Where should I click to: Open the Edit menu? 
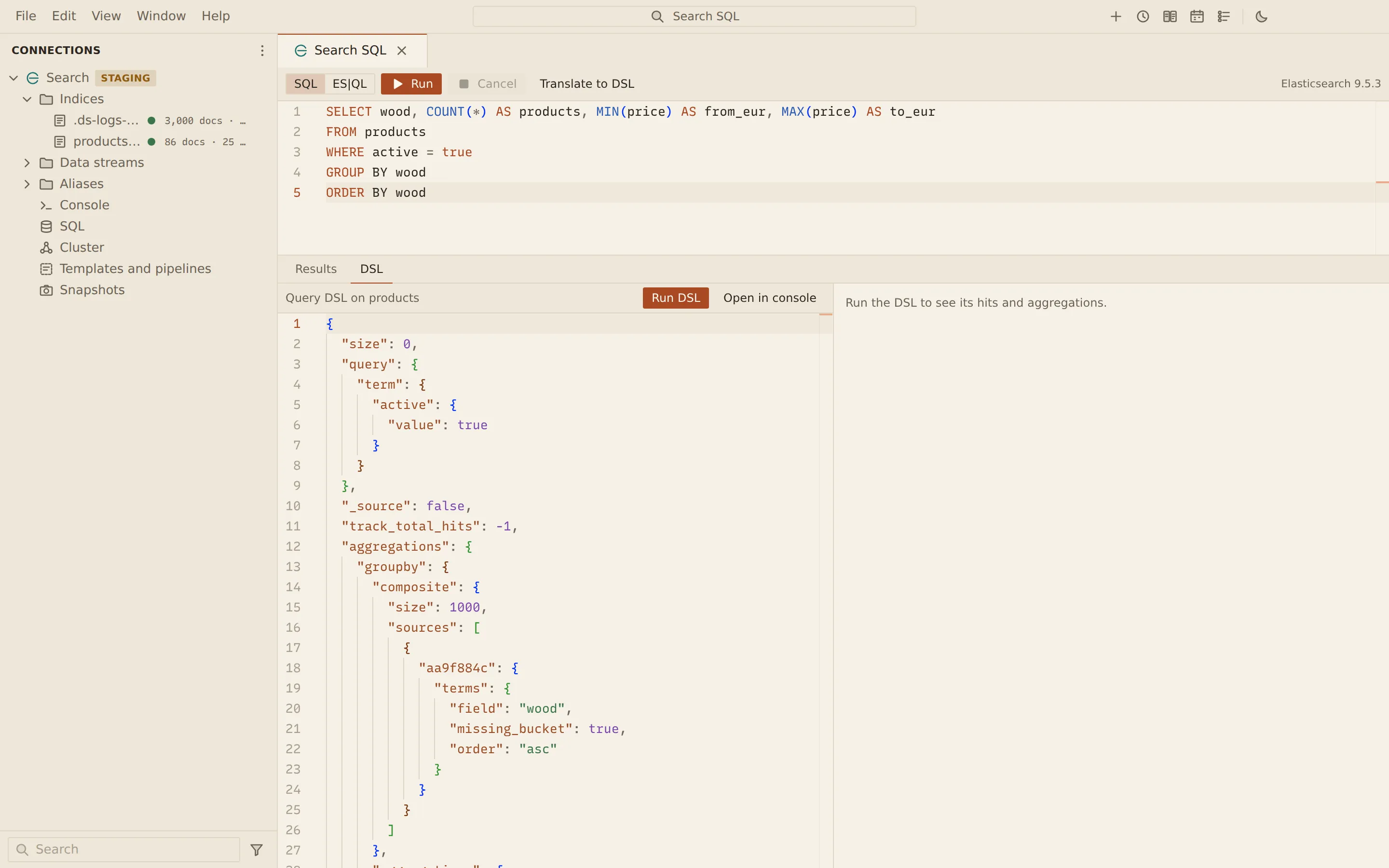click(x=64, y=16)
